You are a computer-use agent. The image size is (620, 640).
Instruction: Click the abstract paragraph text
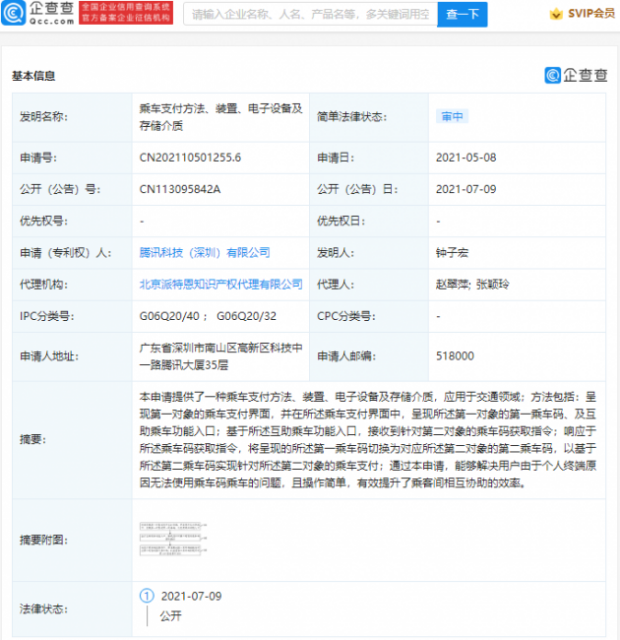pos(368,440)
